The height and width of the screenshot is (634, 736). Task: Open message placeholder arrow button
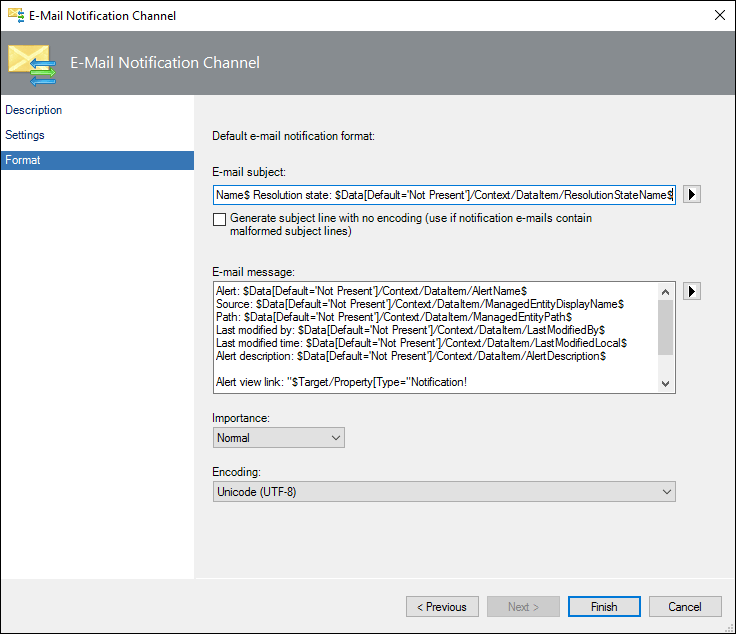(691, 291)
